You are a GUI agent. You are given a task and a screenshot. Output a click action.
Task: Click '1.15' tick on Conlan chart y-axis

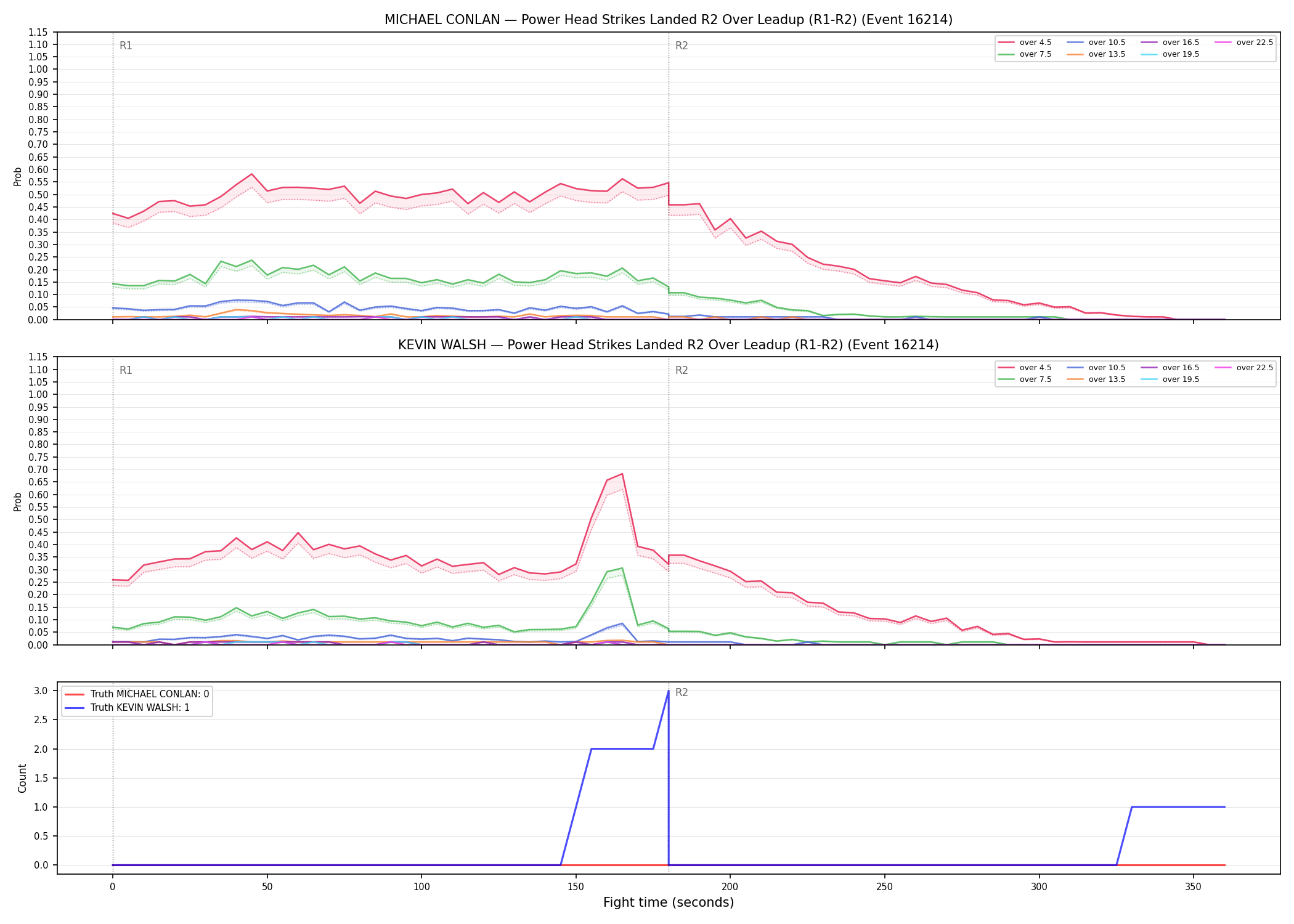click(x=38, y=32)
